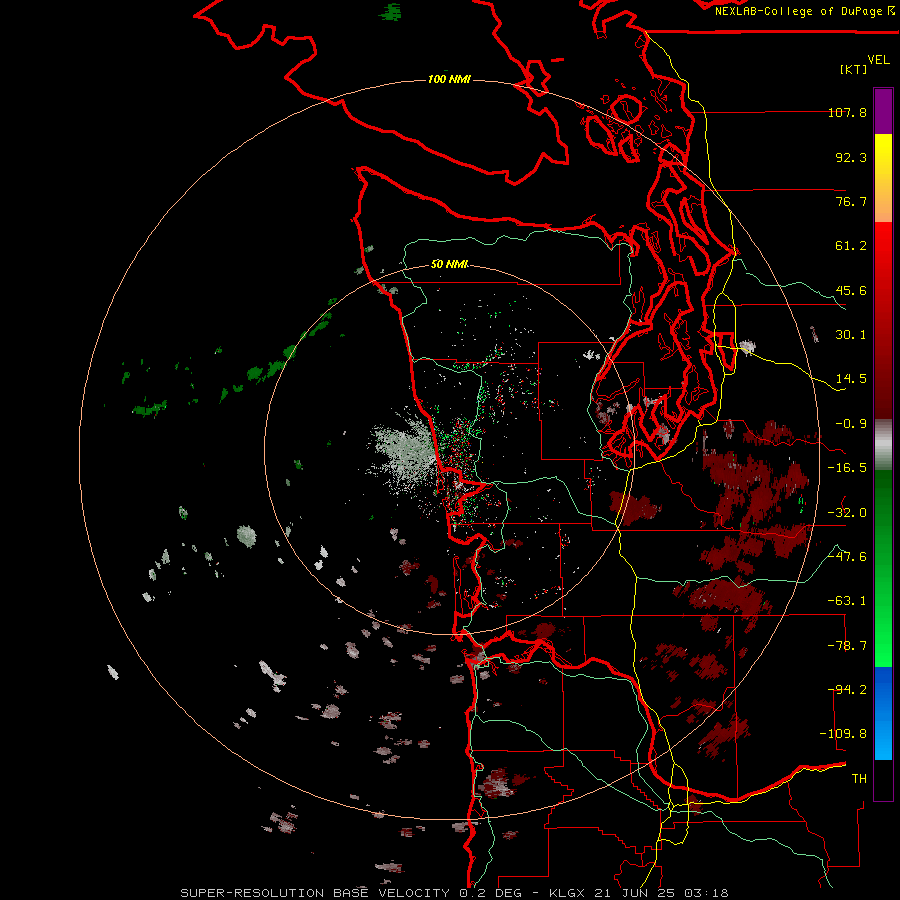900x900 pixels.
Task: Click the -0.9 velocity scale value
Action: point(851,424)
